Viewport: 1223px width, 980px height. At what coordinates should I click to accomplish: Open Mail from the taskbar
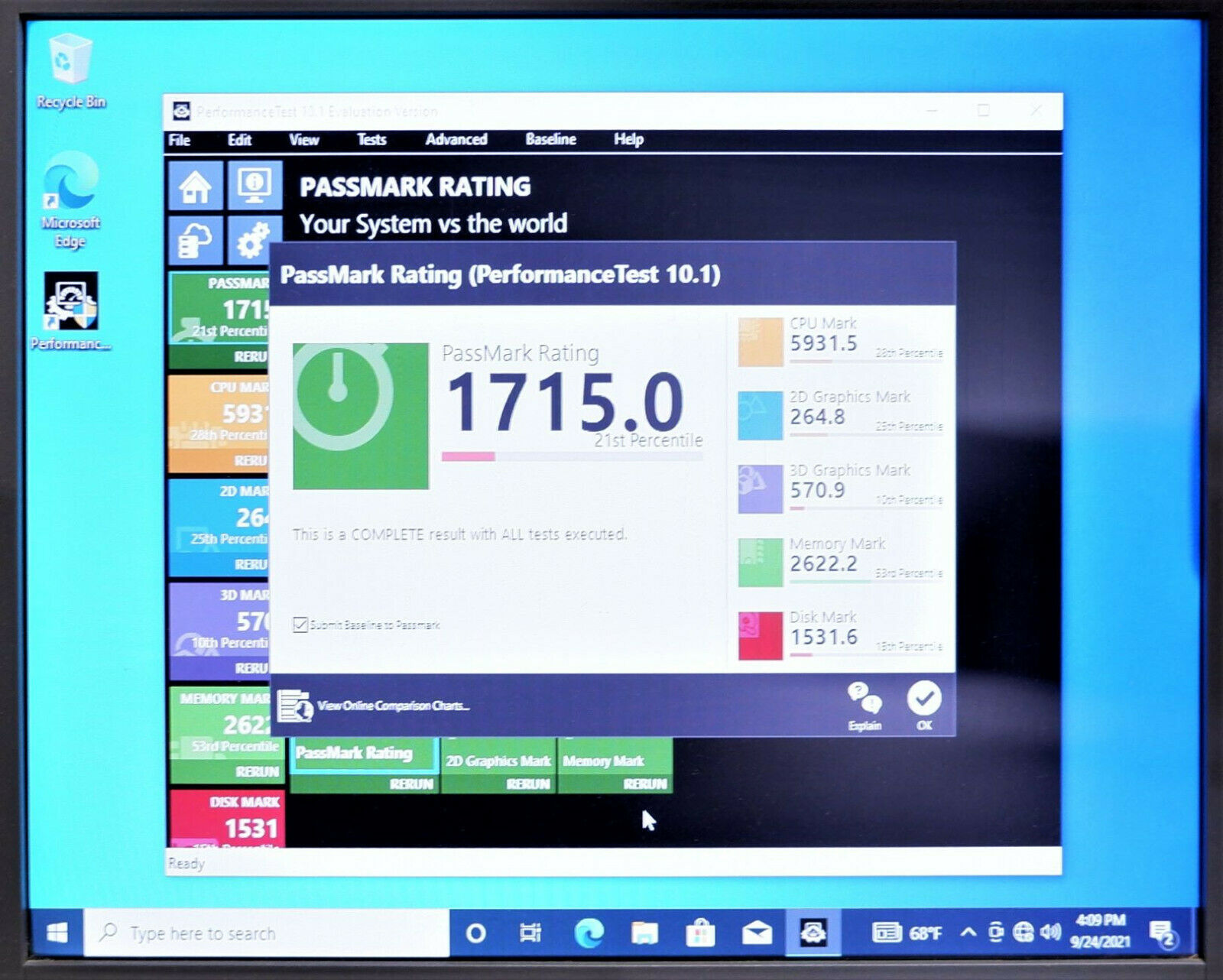tap(756, 933)
